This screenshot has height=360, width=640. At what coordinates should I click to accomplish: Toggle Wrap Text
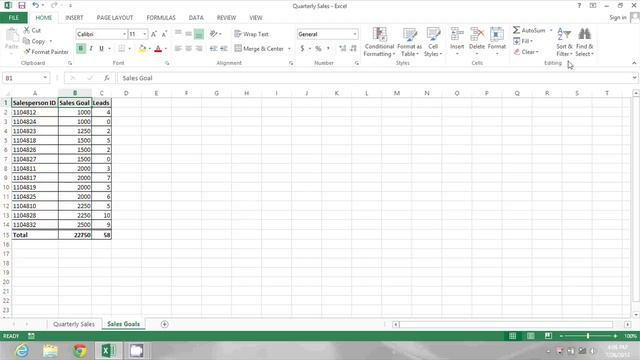pos(251,34)
